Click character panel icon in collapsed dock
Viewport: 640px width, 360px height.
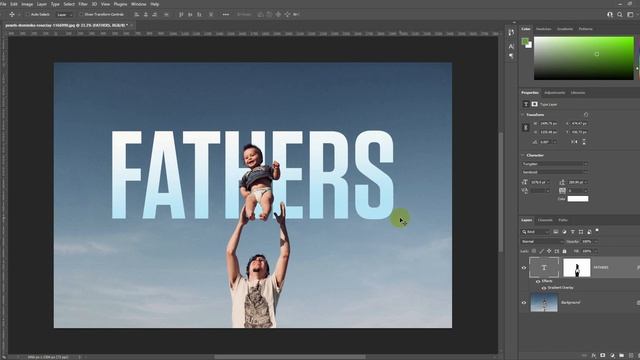[511, 47]
